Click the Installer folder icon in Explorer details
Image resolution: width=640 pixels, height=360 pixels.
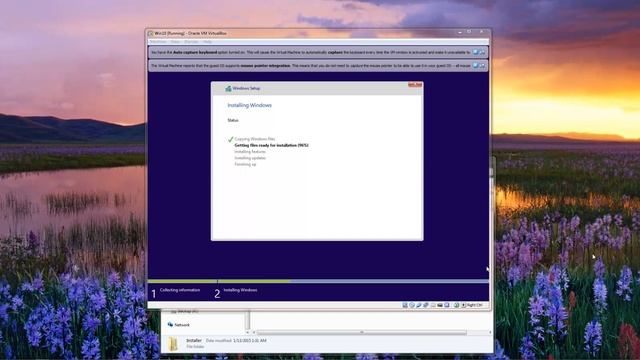click(x=173, y=344)
